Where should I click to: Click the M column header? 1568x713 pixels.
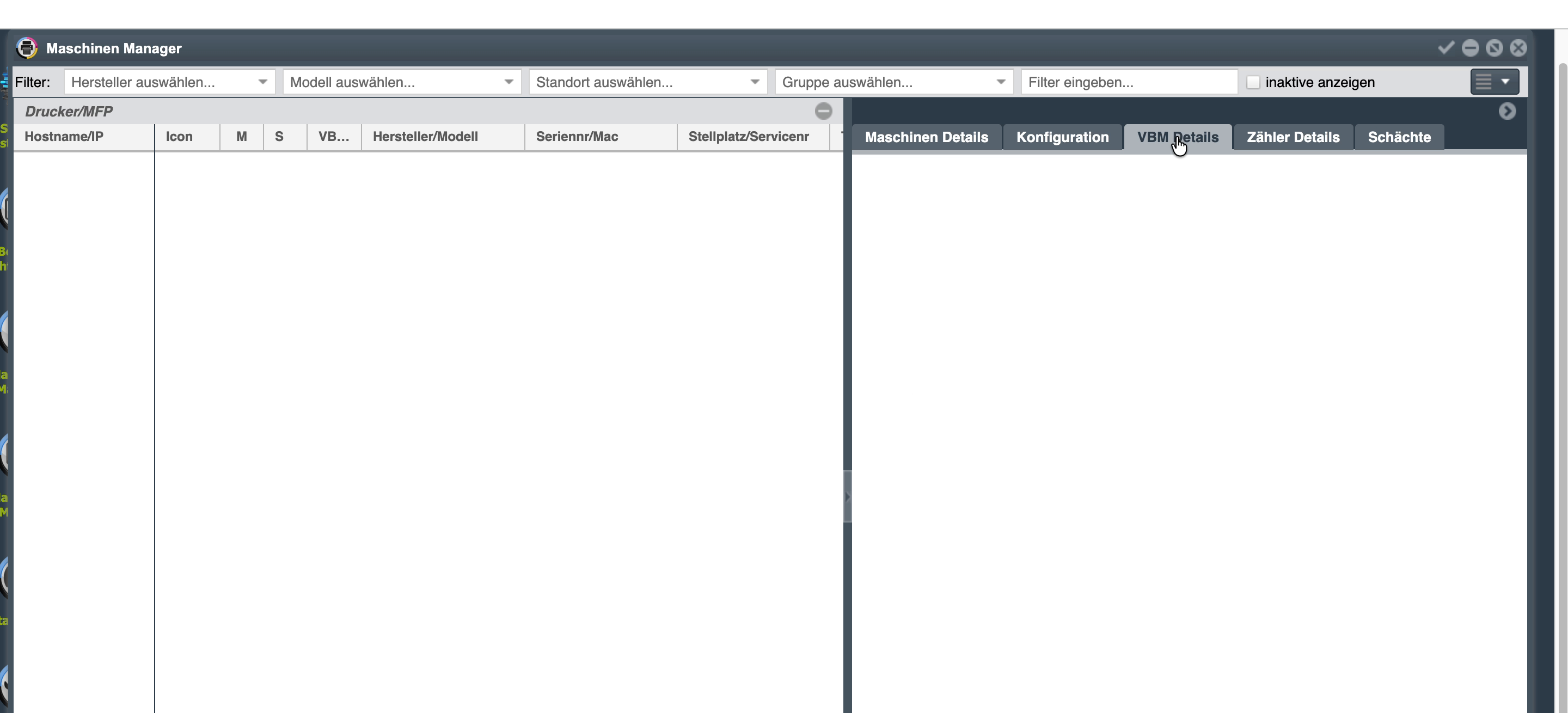tap(242, 137)
